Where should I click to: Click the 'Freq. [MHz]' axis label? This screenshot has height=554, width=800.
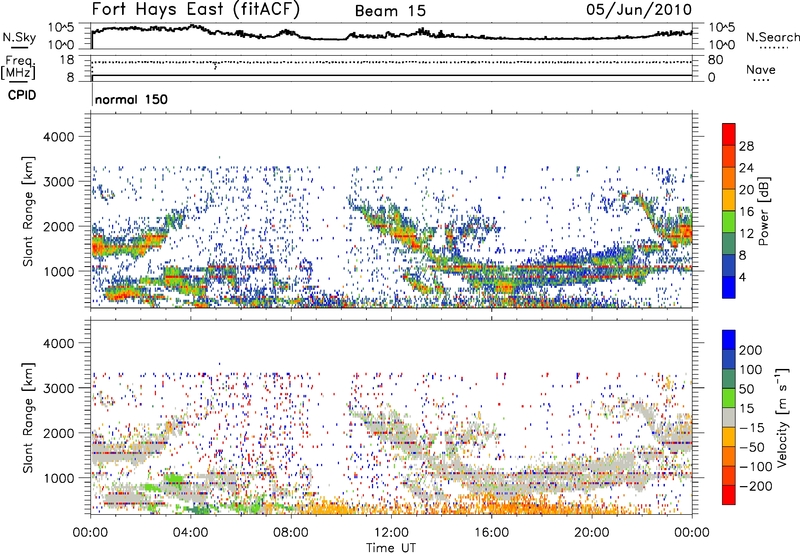pyautogui.click(x=18, y=68)
